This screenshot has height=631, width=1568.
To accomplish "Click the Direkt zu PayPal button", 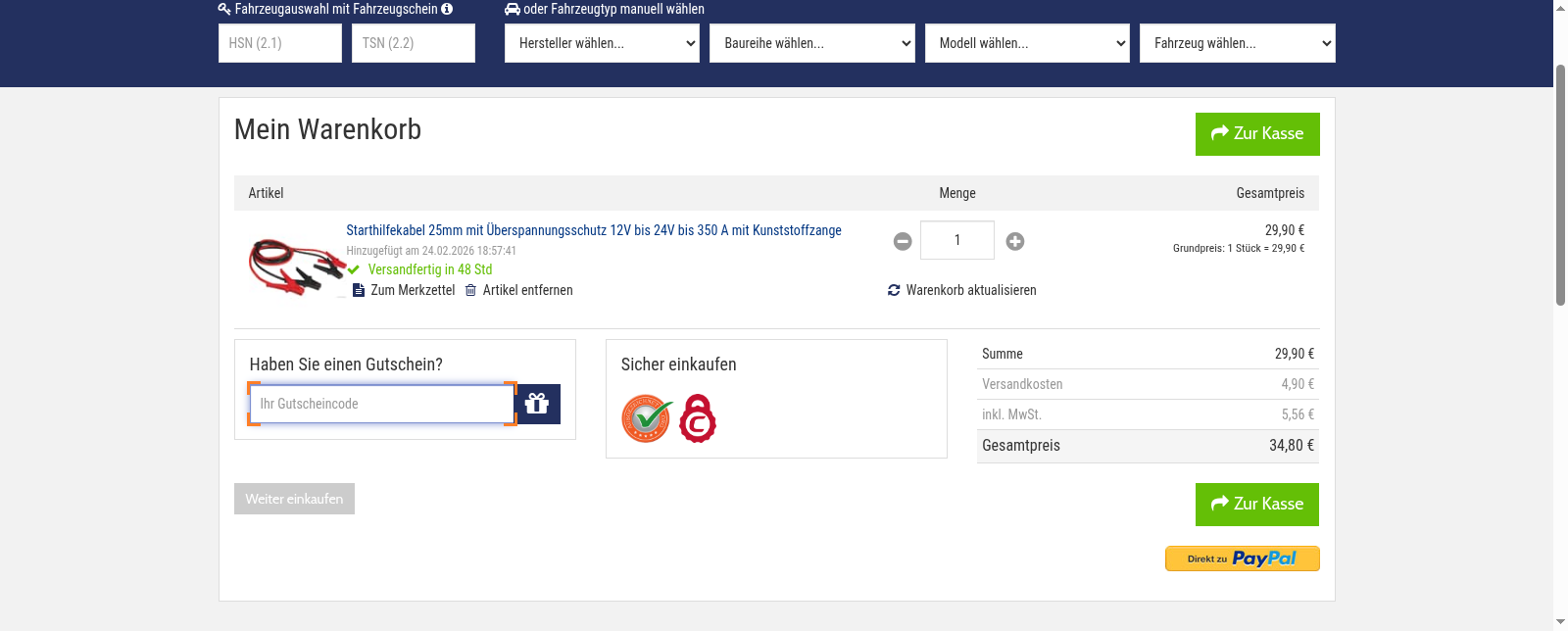I will pyautogui.click(x=1243, y=558).
